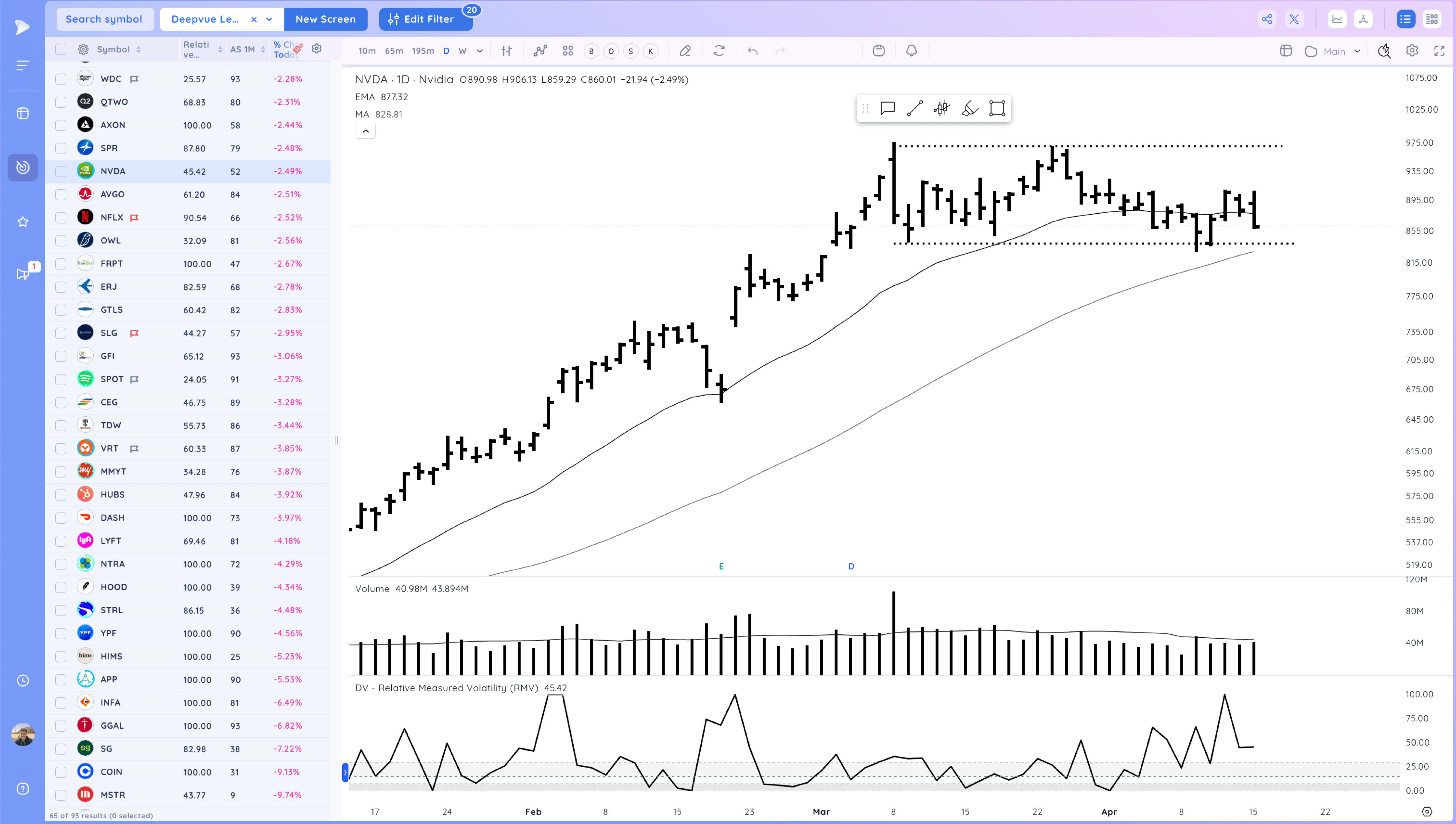Viewport: 1456px width, 824px height.
Task: Check the AVGO row checkbox
Action: [60, 195]
